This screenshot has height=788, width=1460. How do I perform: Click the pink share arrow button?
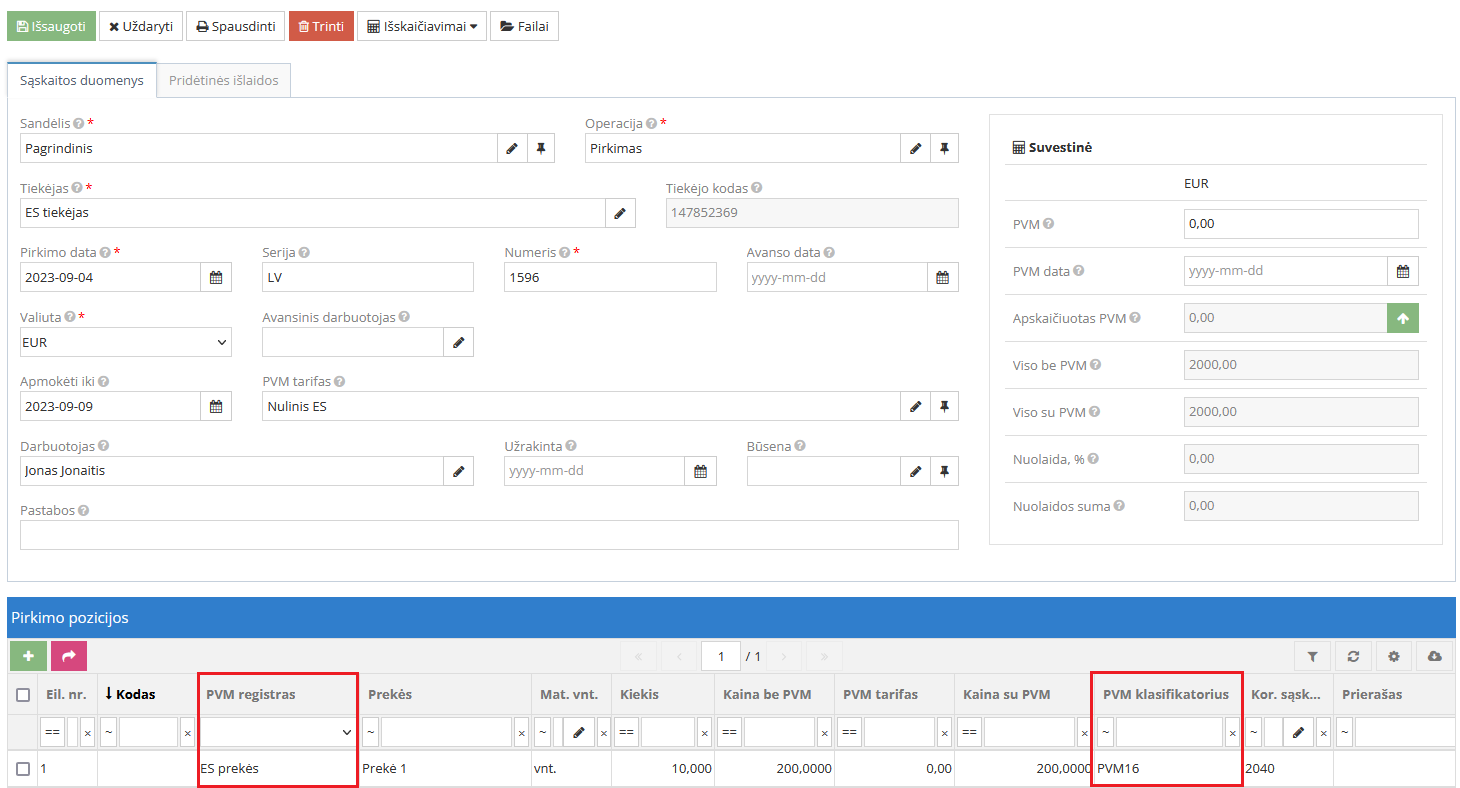[69, 656]
